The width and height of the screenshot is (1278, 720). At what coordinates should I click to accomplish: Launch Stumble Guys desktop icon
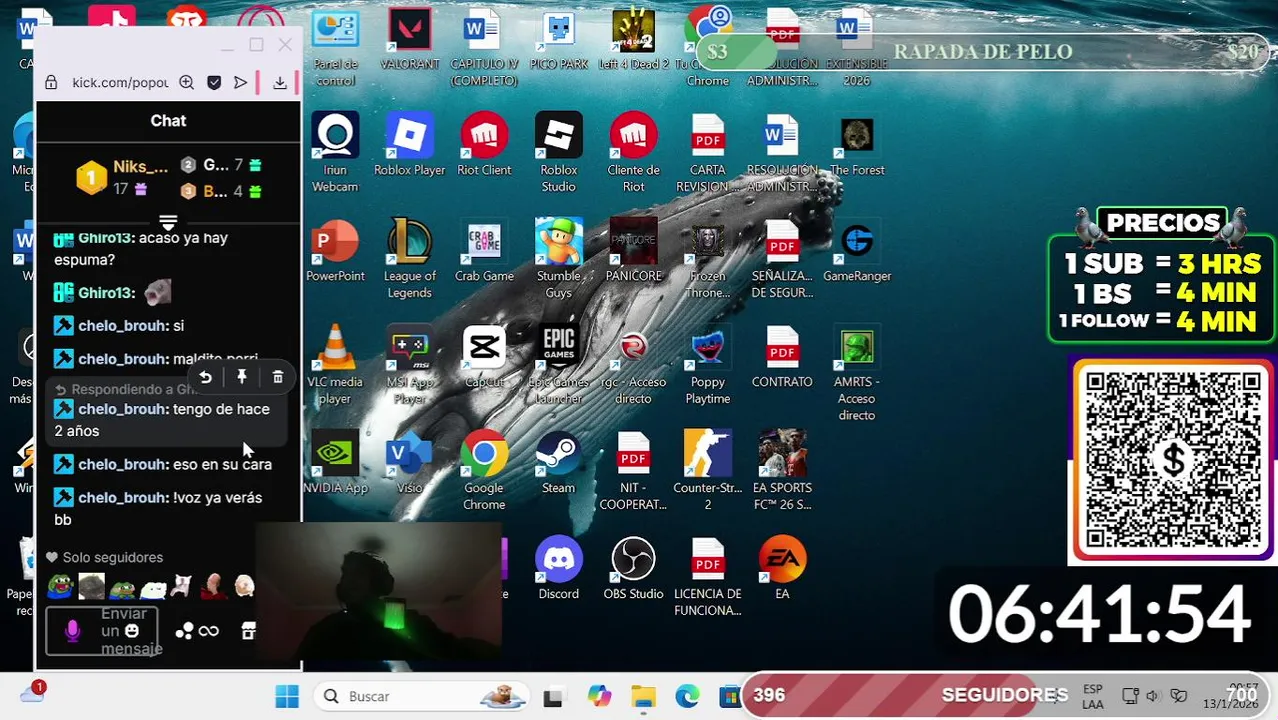tap(558, 259)
